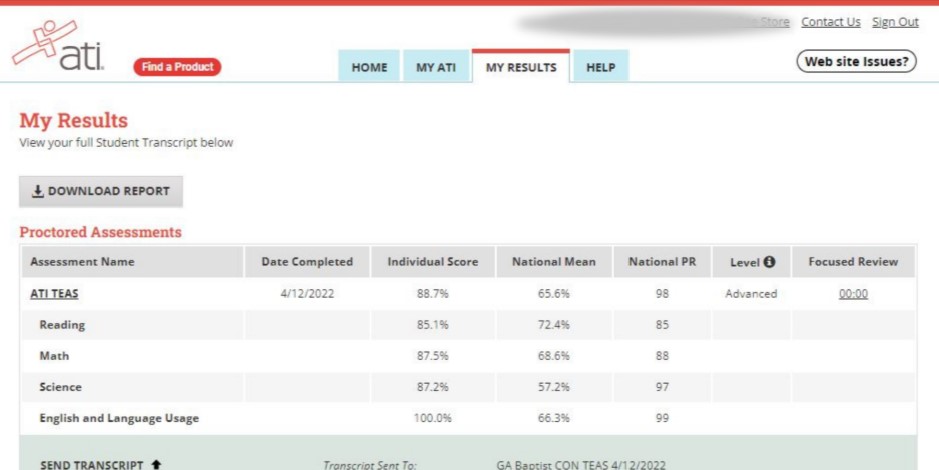The width and height of the screenshot is (939, 470).
Task: Click the ATI logo
Action: pyautogui.click(x=58, y=46)
